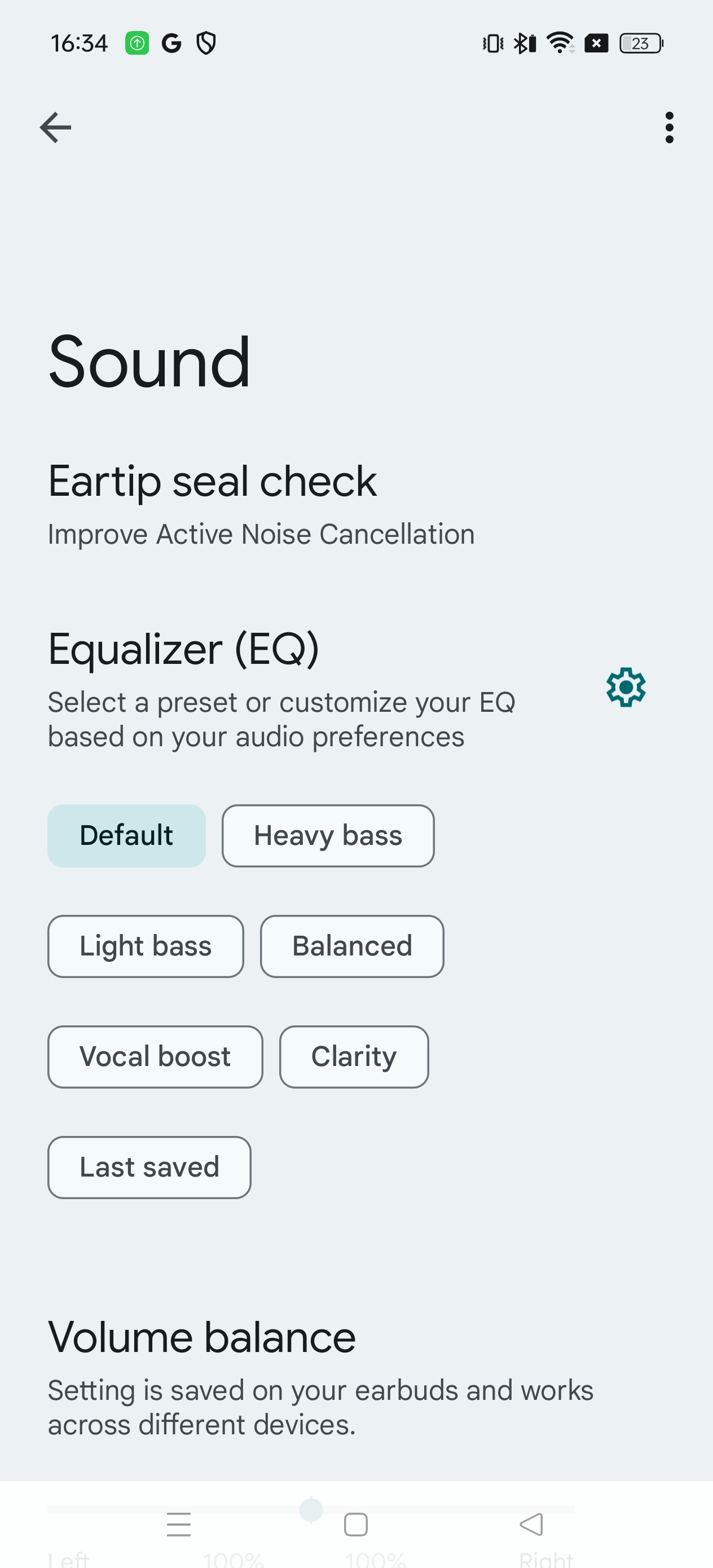The width and height of the screenshot is (713, 1568).
Task: Apply the Clarity EQ preset
Action: click(354, 1056)
